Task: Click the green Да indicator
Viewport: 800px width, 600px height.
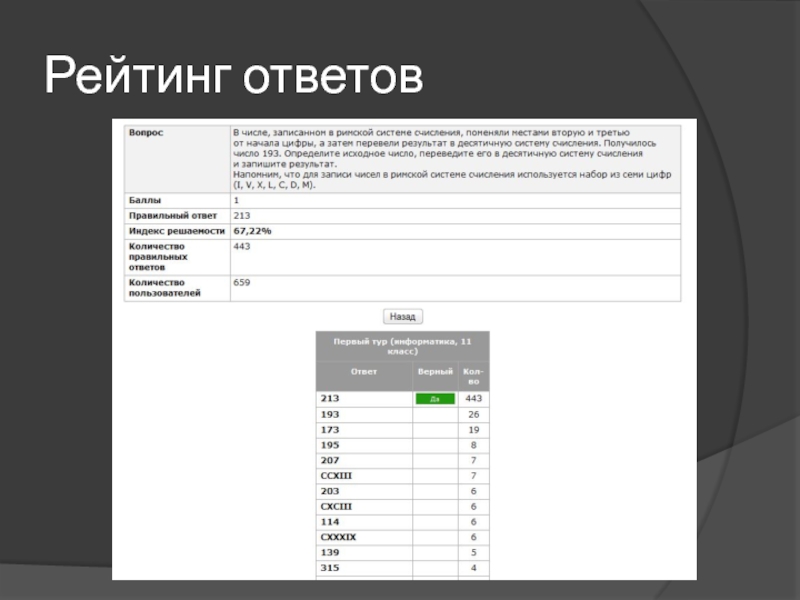Action: point(435,398)
